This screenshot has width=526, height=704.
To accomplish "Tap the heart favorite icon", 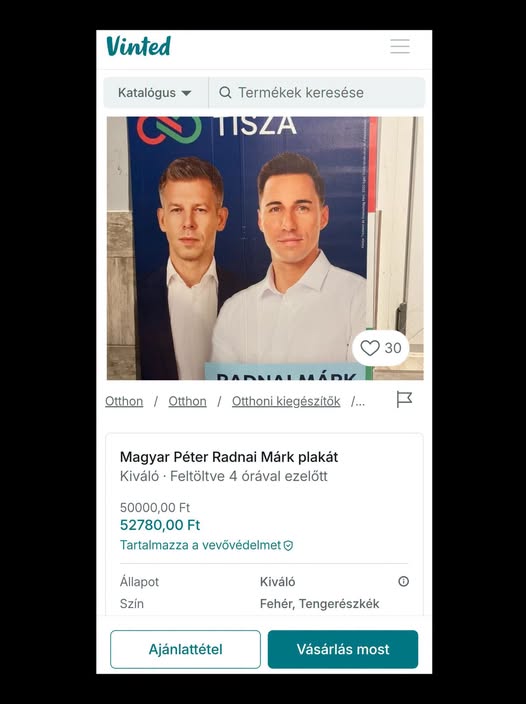I will click(x=370, y=348).
